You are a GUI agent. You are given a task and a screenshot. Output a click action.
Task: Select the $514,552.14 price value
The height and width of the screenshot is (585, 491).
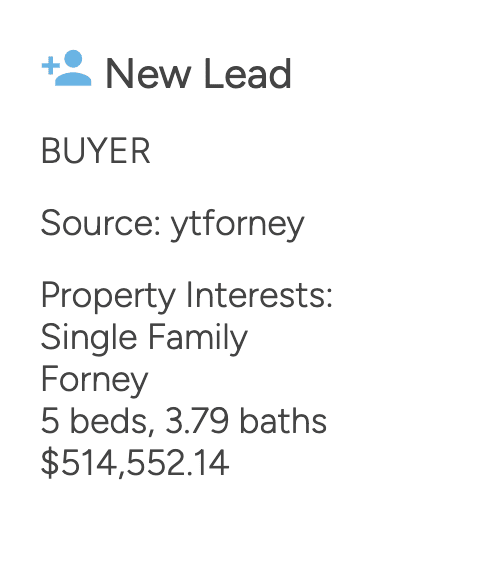[x=135, y=463]
